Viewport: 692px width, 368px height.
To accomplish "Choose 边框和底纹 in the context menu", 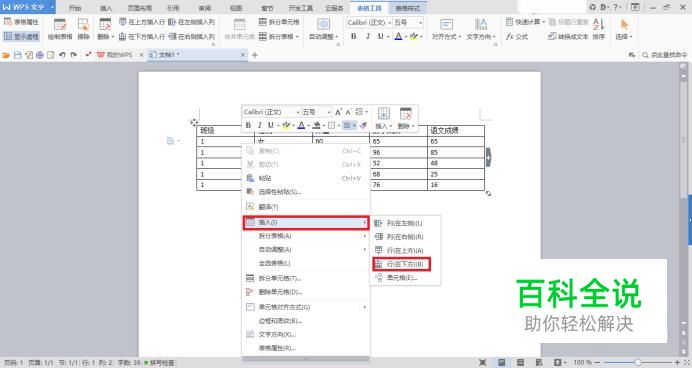I will [x=306, y=321].
